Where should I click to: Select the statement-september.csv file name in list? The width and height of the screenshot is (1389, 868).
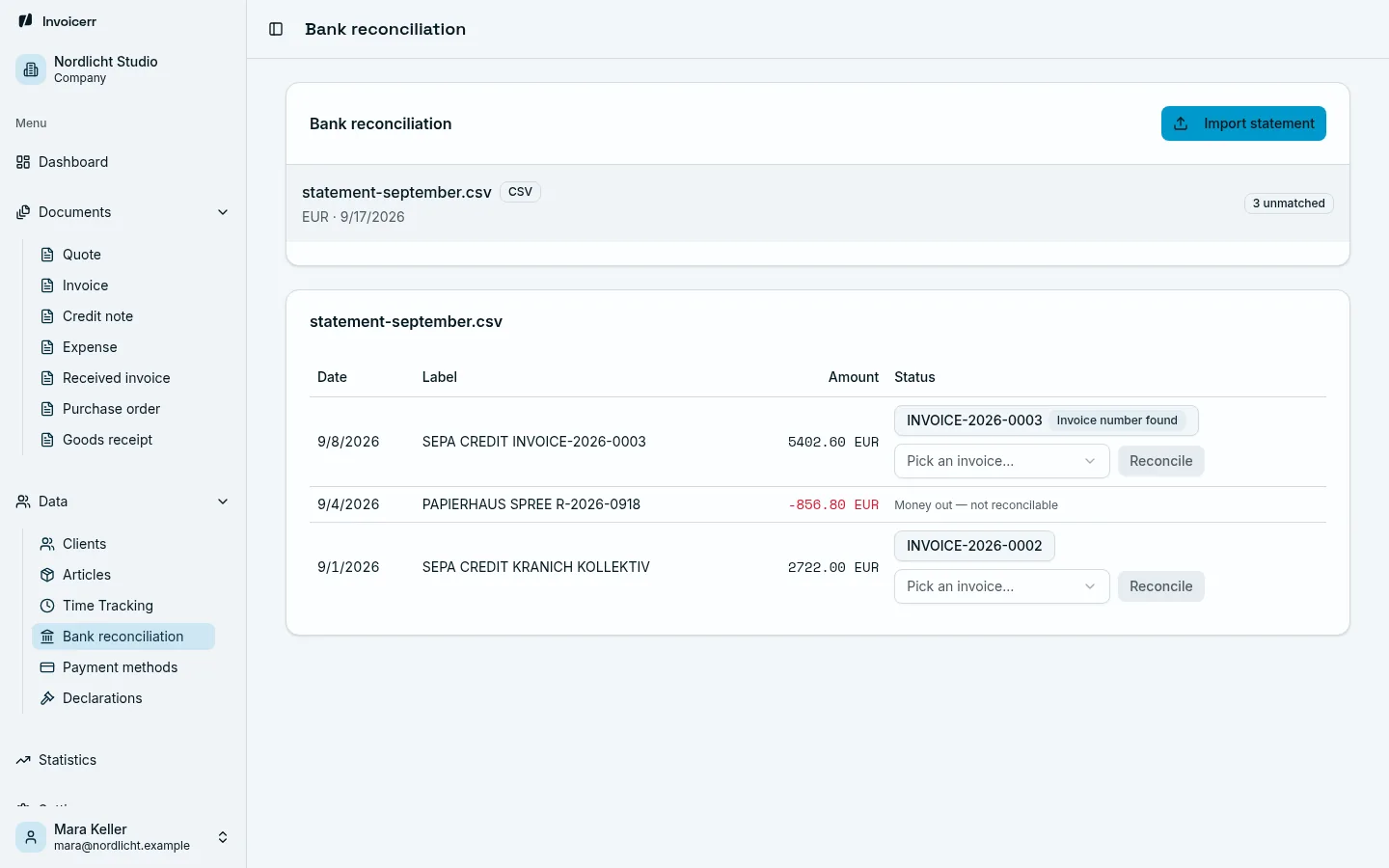click(396, 192)
